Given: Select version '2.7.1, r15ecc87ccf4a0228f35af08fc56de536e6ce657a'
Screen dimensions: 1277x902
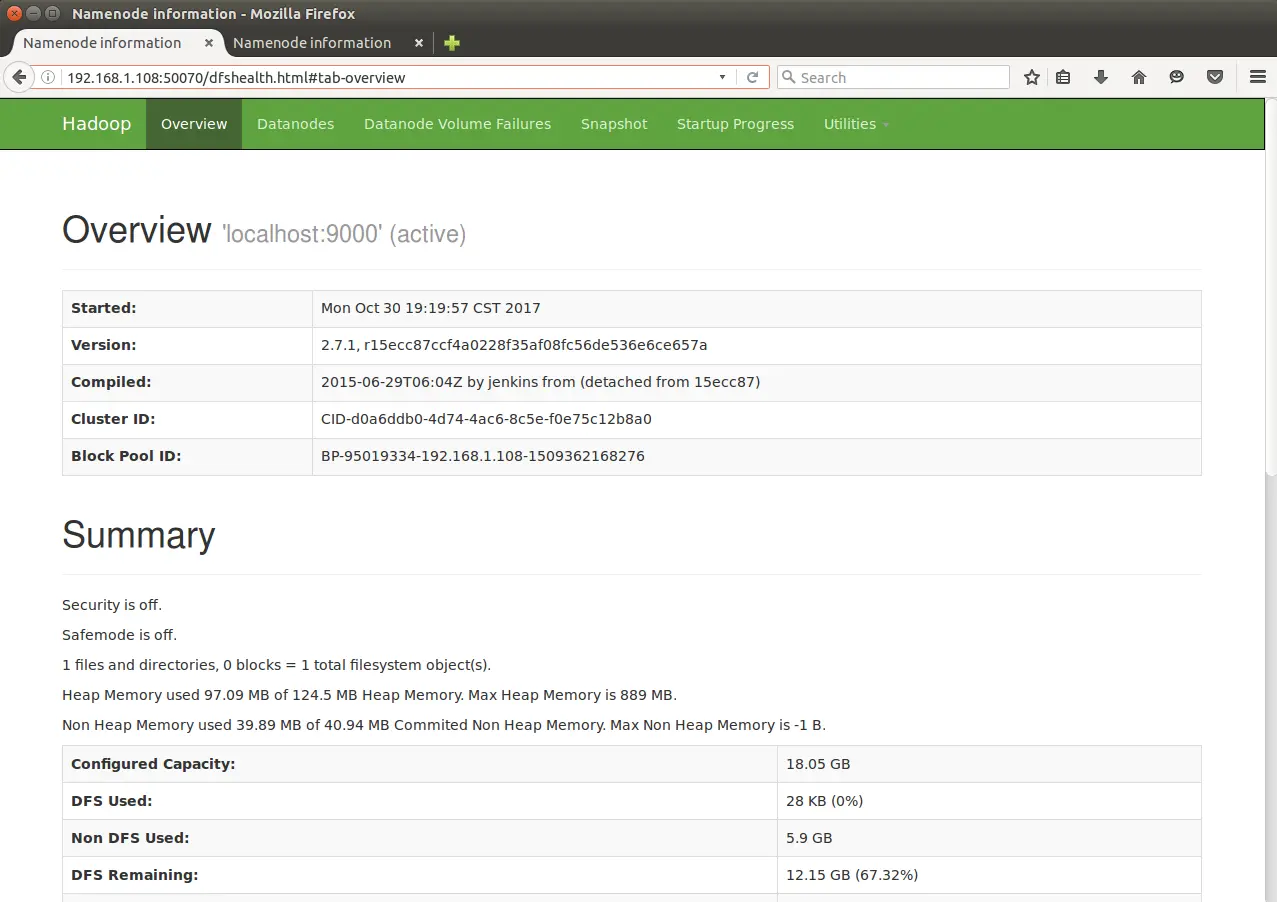Looking at the screenshot, I should tap(514, 345).
